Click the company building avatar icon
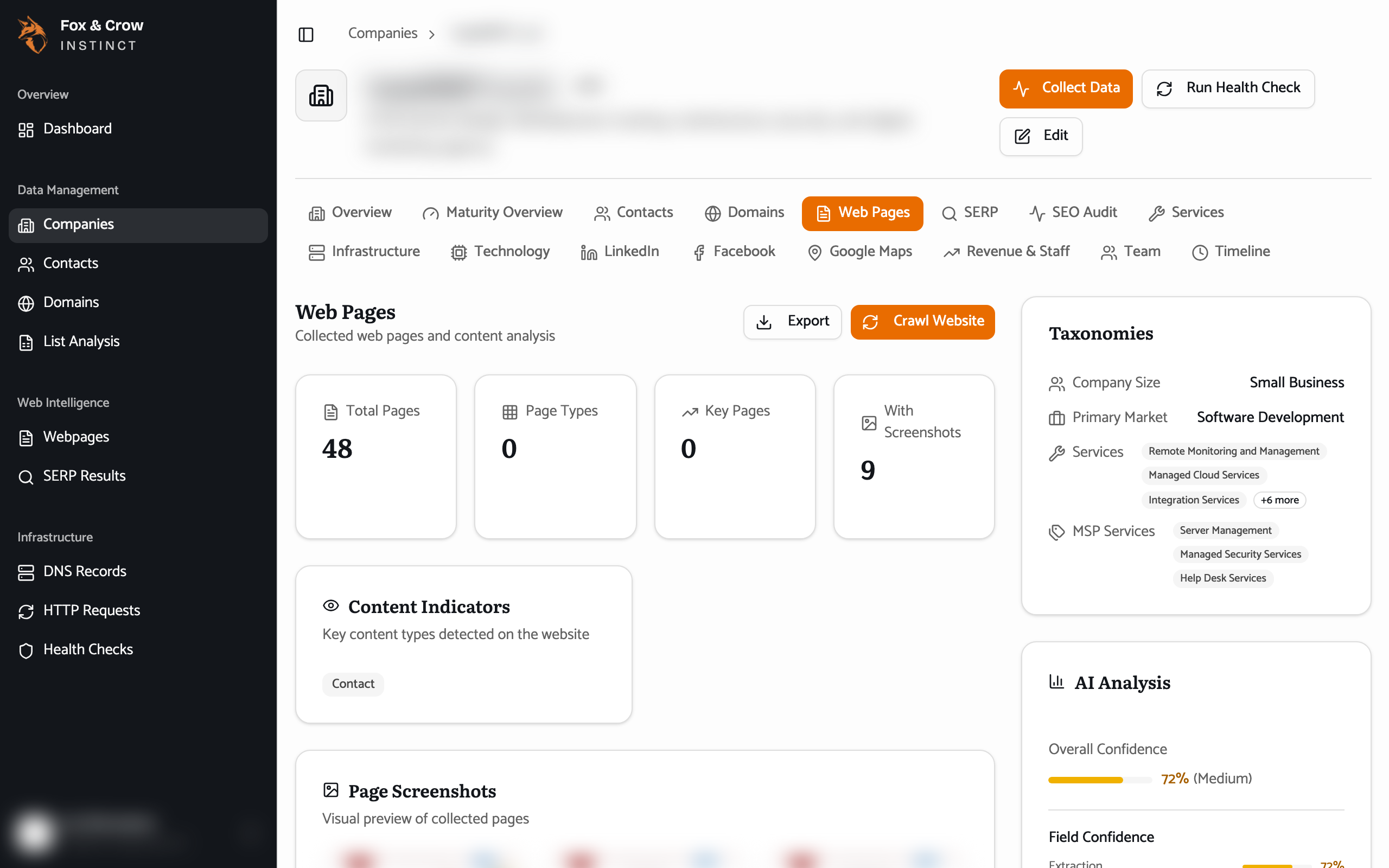Screen dimensions: 1389x868 pyautogui.click(x=321, y=95)
